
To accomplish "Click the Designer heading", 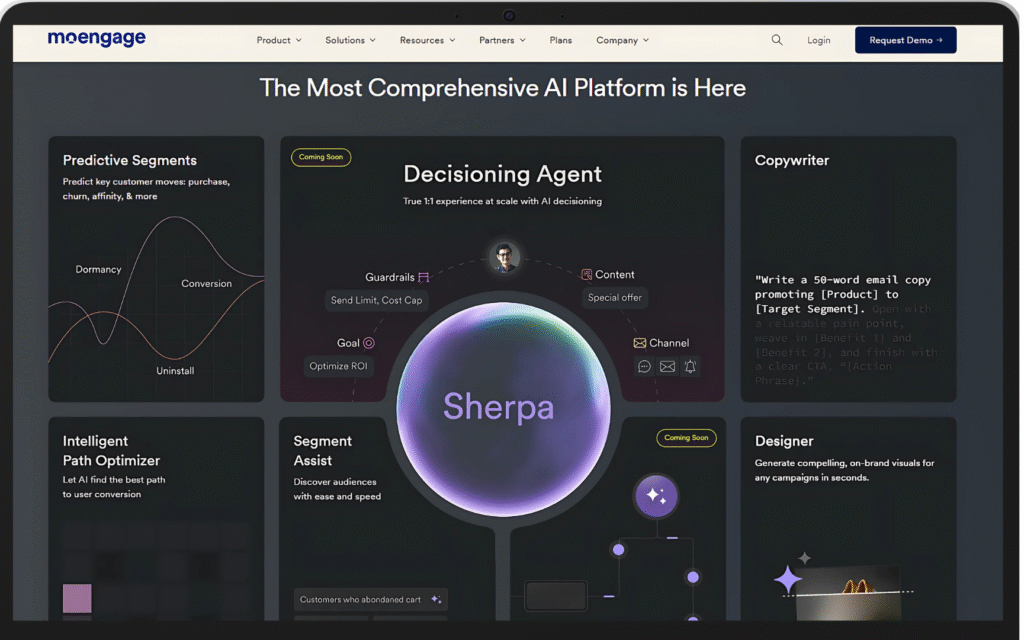I will coord(784,441).
